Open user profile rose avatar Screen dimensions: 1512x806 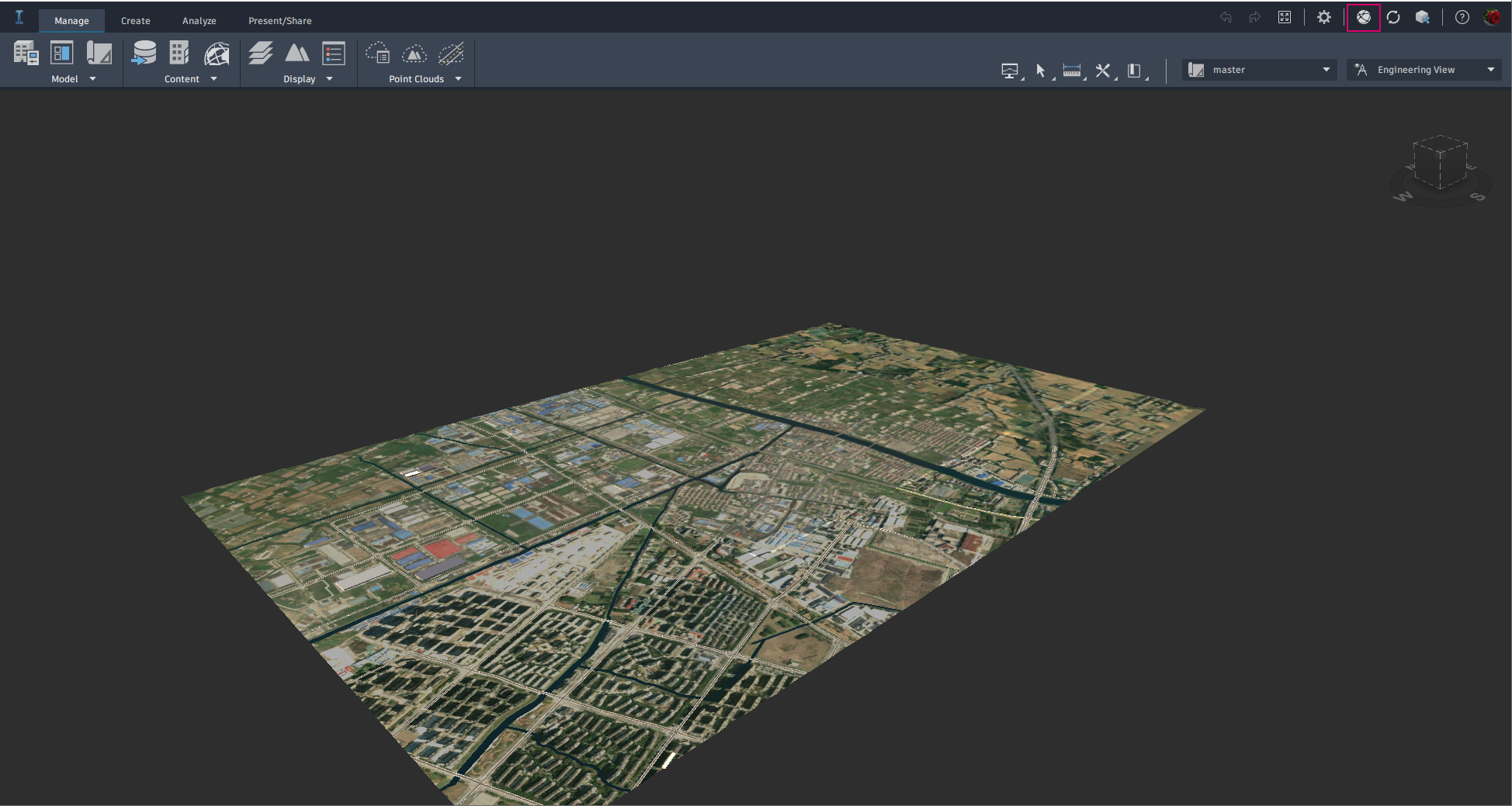(1492, 17)
